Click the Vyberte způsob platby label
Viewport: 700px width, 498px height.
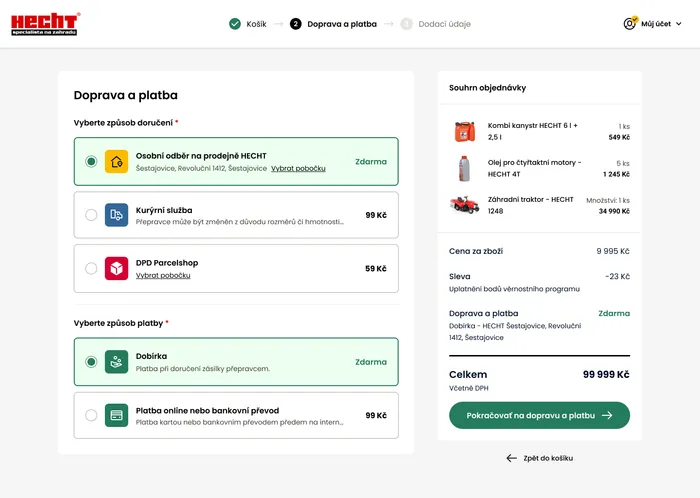point(118,323)
